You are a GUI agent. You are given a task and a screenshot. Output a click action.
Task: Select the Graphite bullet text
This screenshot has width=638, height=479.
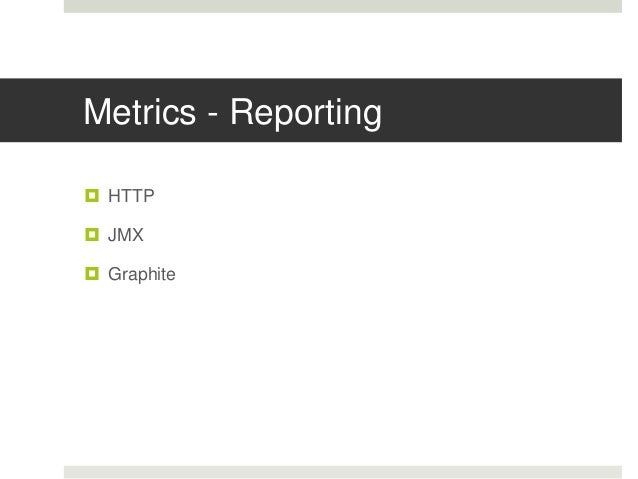(x=142, y=274)
